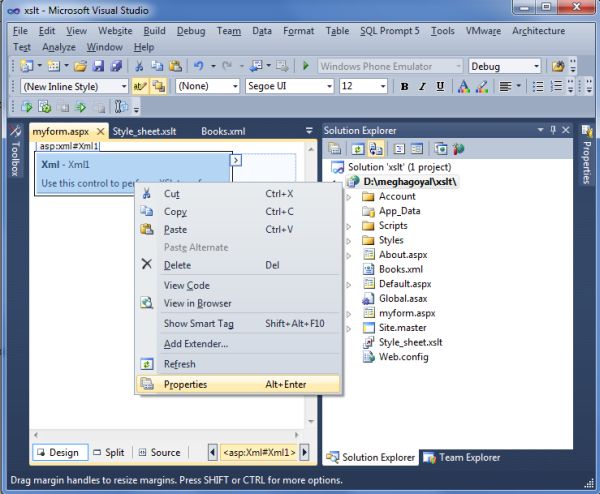This screenshot has width=600, height=494.
Task: Click Copy Web Site icon in Solution Explorer
Action: [x=440, y=149]
